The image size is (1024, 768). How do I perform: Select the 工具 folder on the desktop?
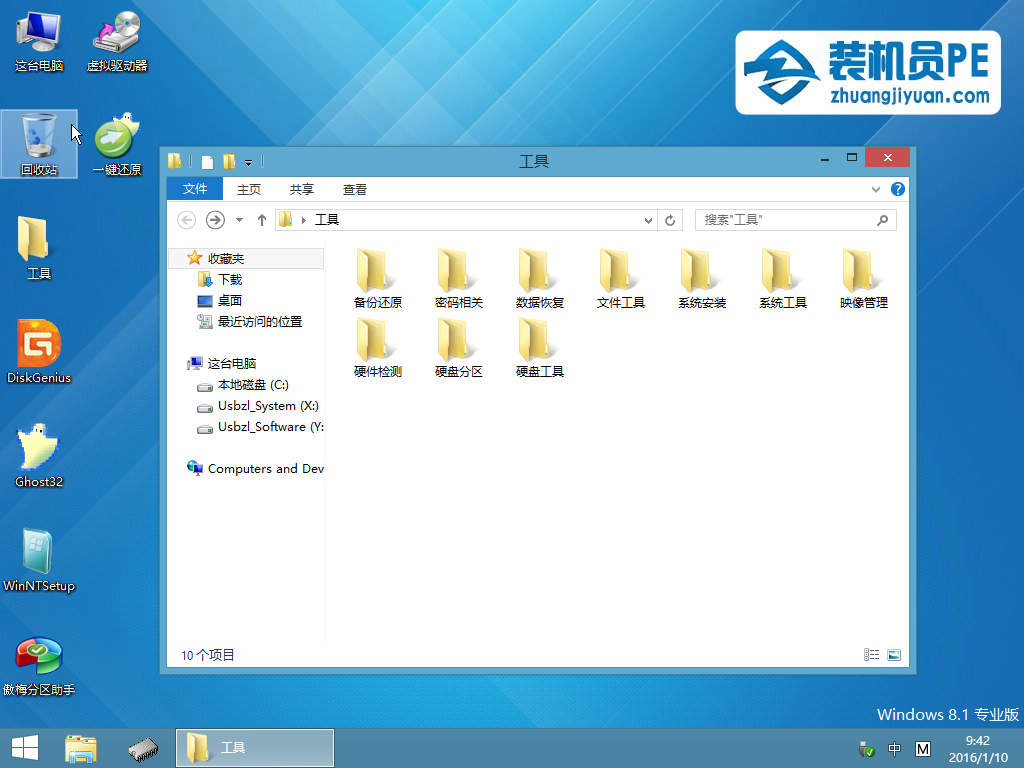tap(39, 248)
